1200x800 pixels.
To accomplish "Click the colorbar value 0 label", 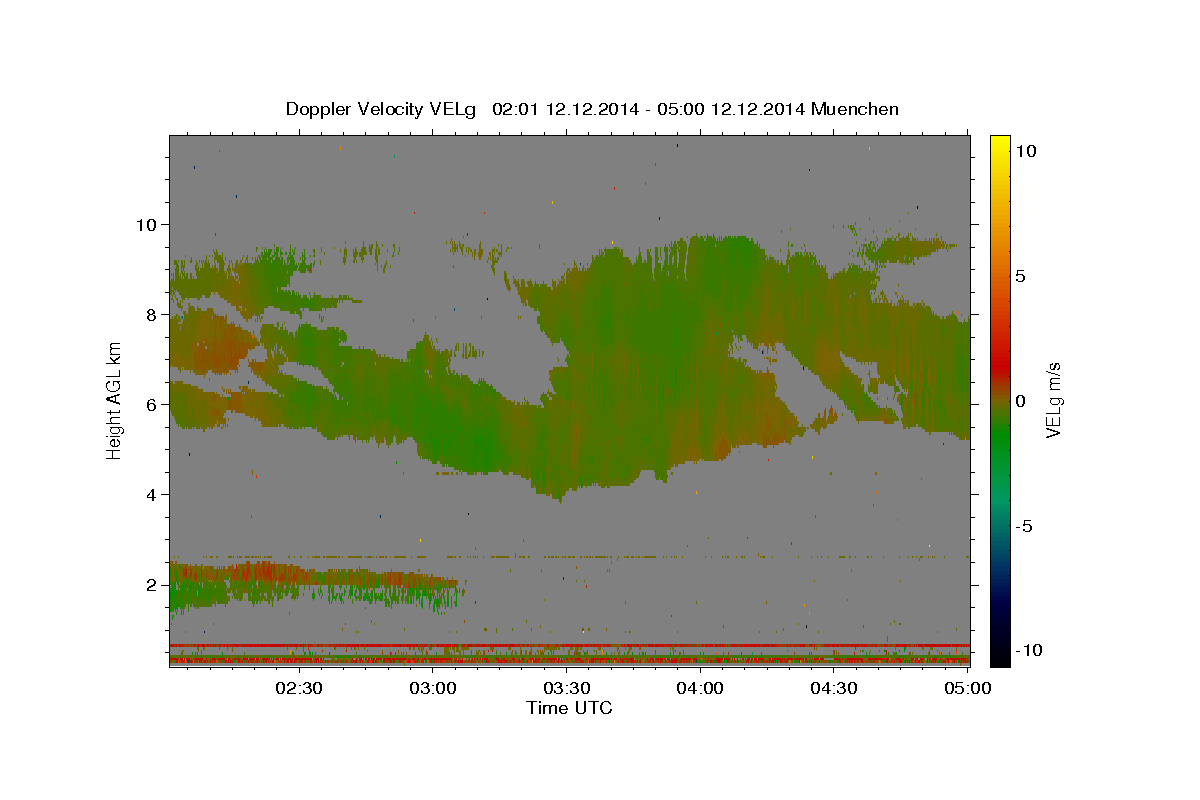I will tap(1021, 400).
